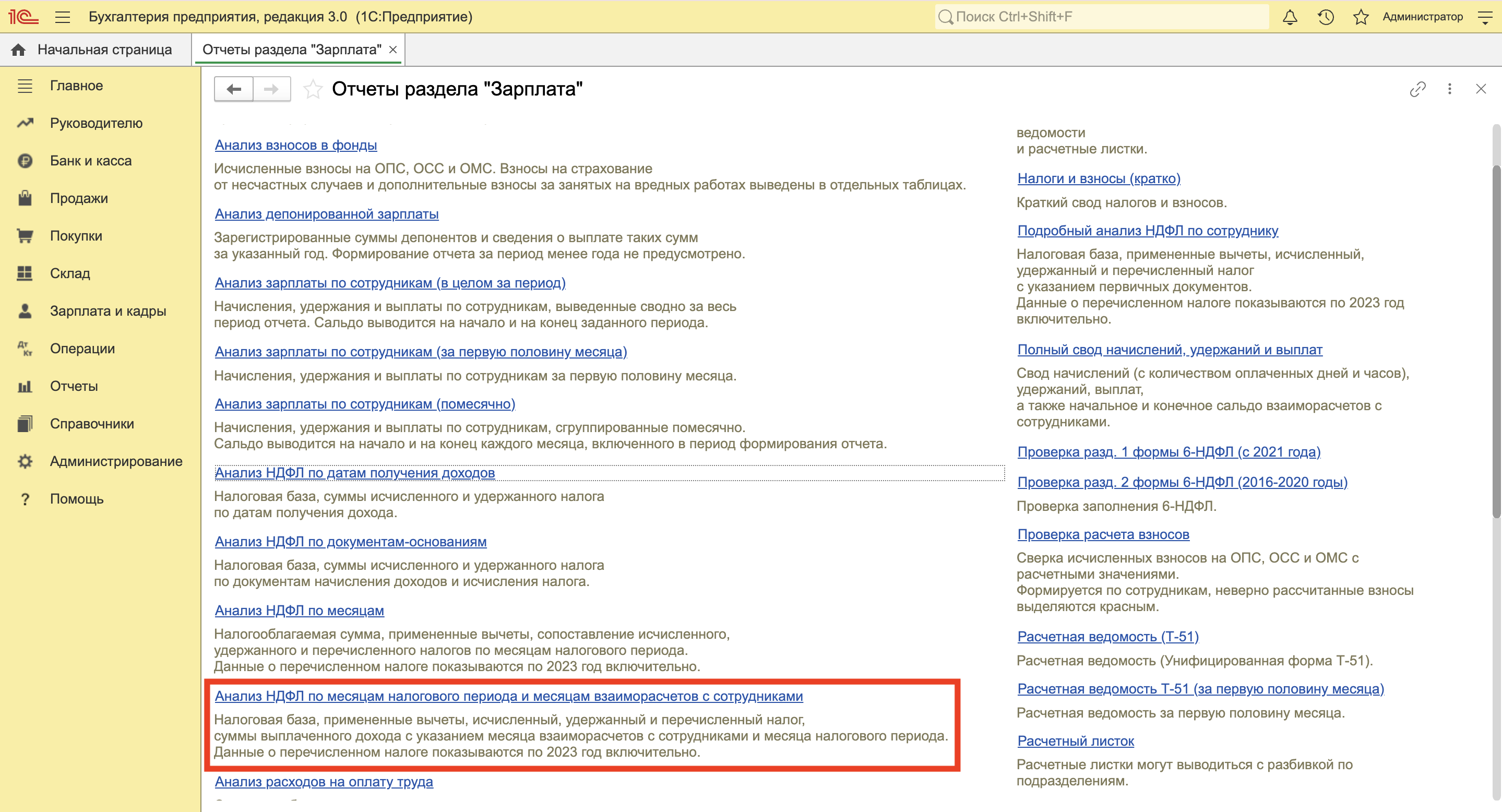
Task: Open the notifications bell icon
Action: pos(1290,17)
